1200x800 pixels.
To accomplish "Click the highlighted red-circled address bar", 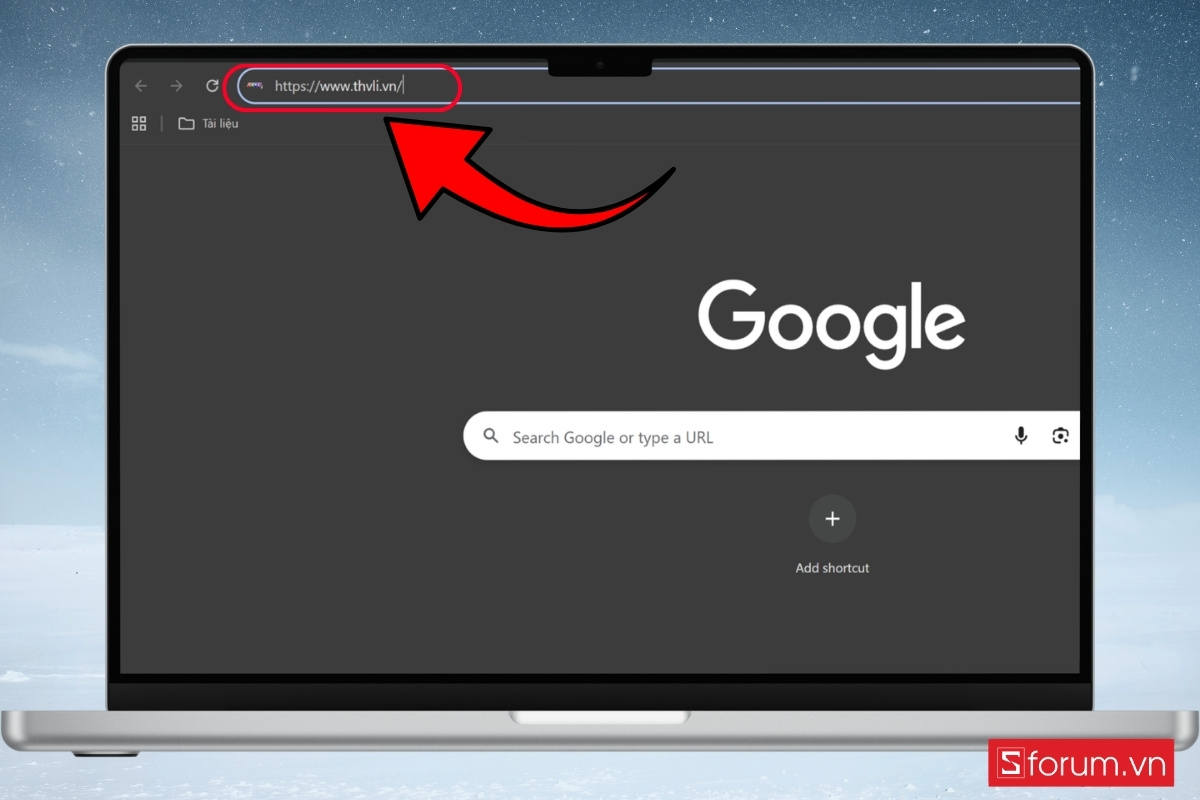I will point(345,88).
